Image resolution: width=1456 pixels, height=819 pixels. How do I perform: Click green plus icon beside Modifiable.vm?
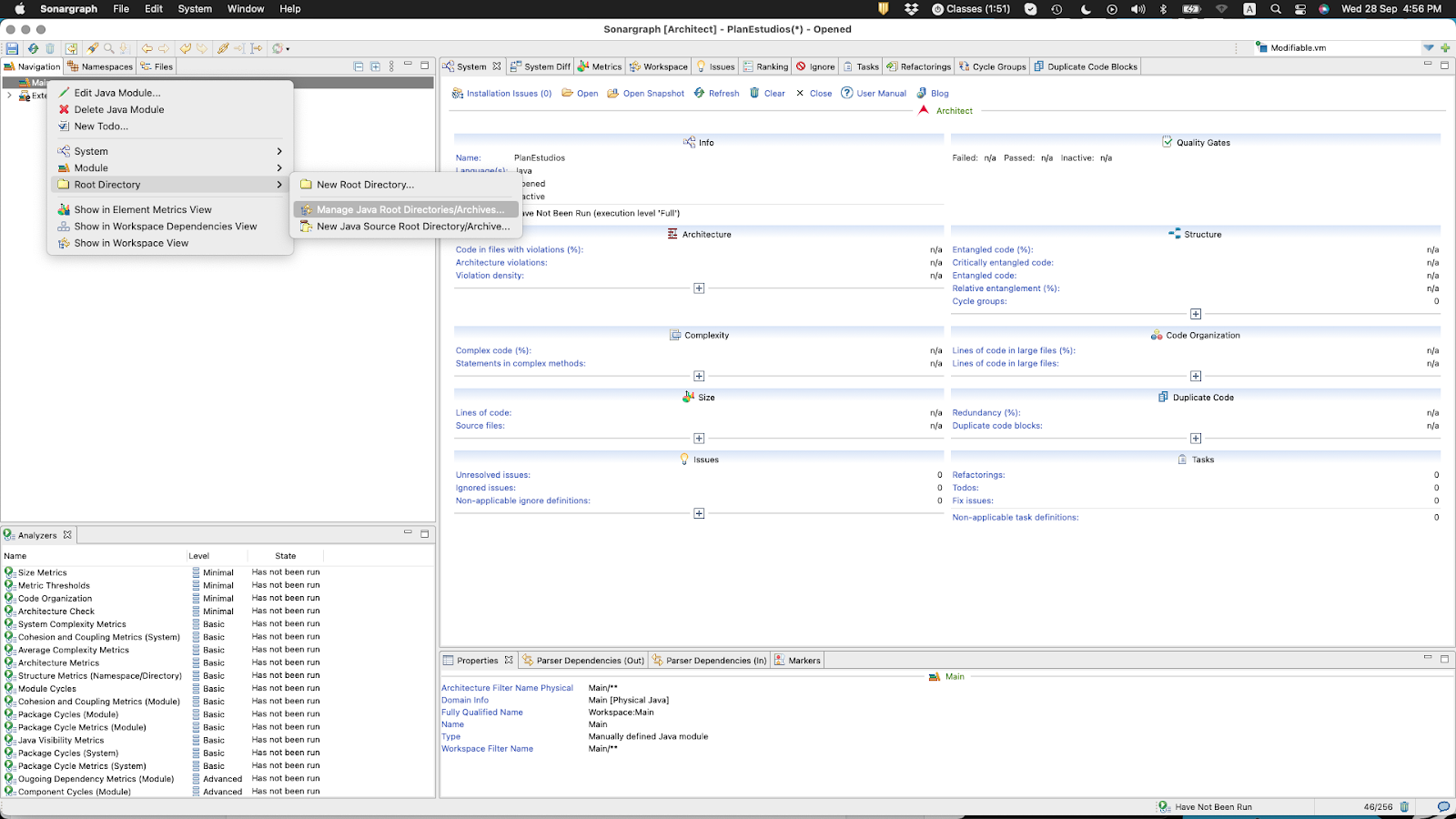[1445, 48]
